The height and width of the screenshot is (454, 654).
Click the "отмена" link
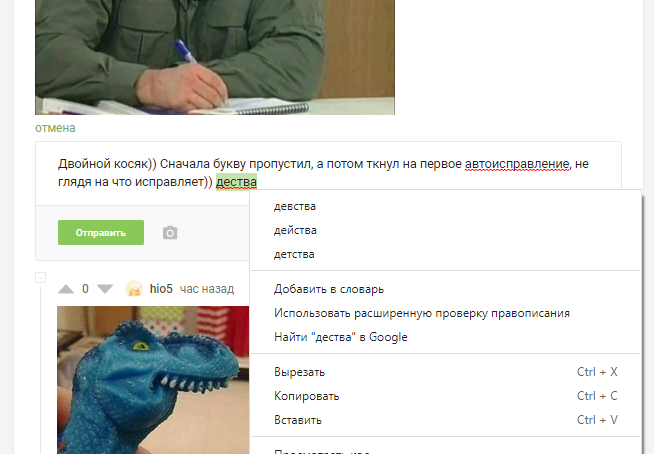click(x=55, y=128)
